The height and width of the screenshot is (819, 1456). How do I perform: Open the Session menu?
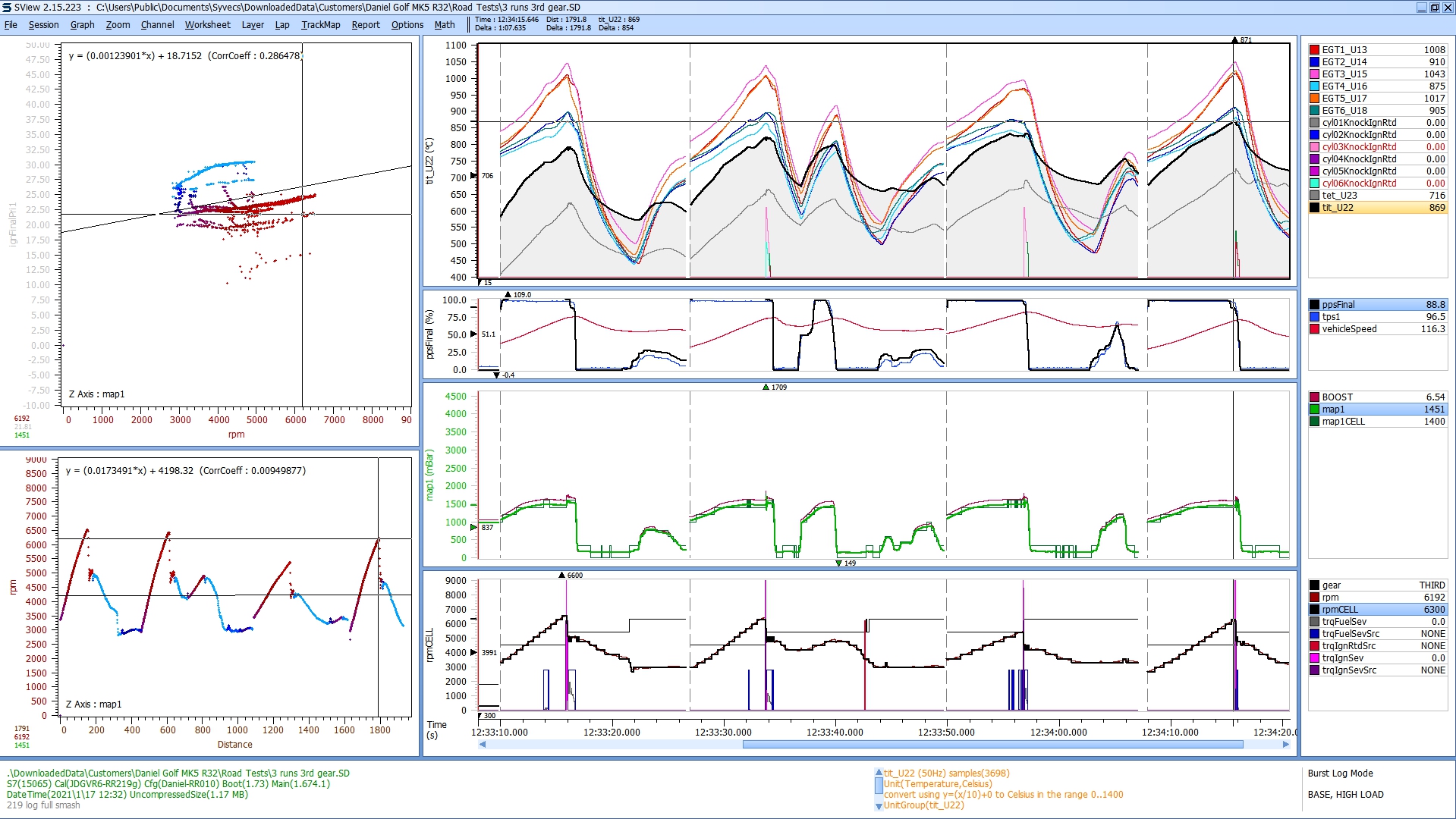[x=43, y=25]
